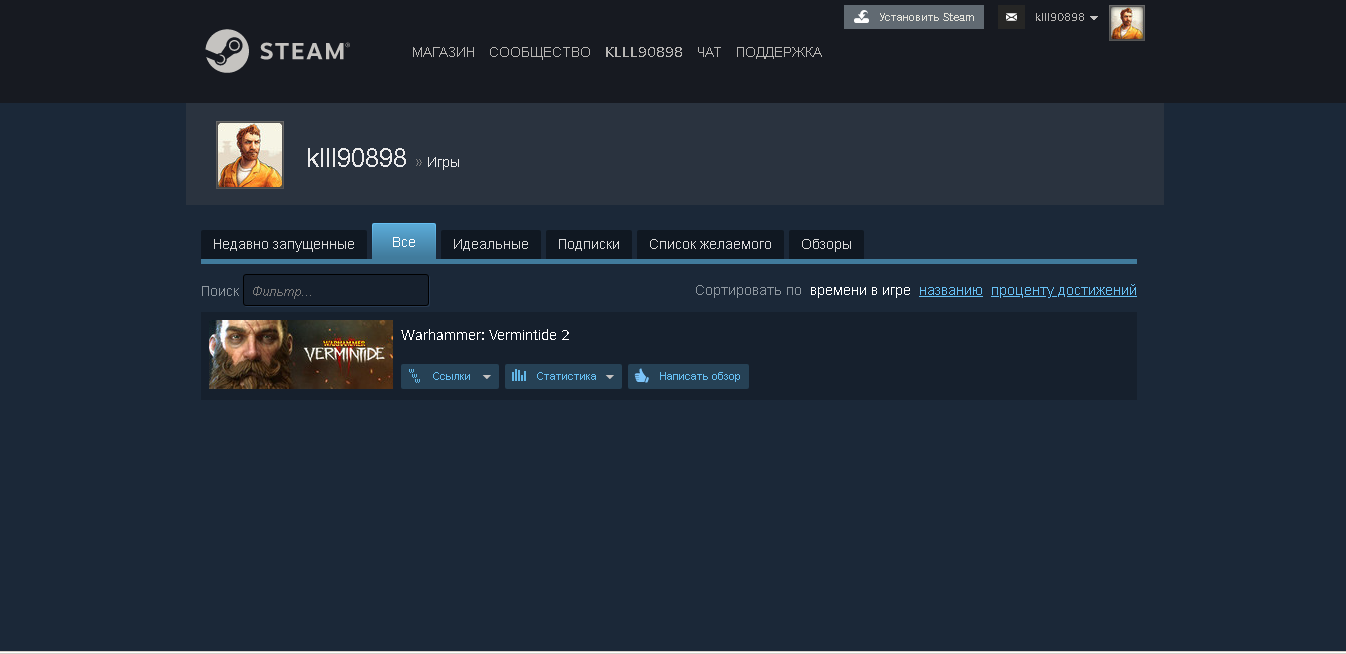Click the large klll90898 profile avatar
The height and width of the screenshot is (654, 1346).
[250, 155]
